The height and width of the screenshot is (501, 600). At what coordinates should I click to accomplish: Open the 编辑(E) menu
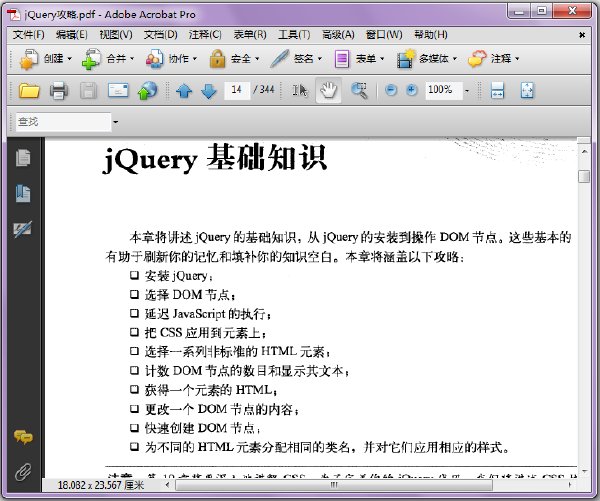71,35
